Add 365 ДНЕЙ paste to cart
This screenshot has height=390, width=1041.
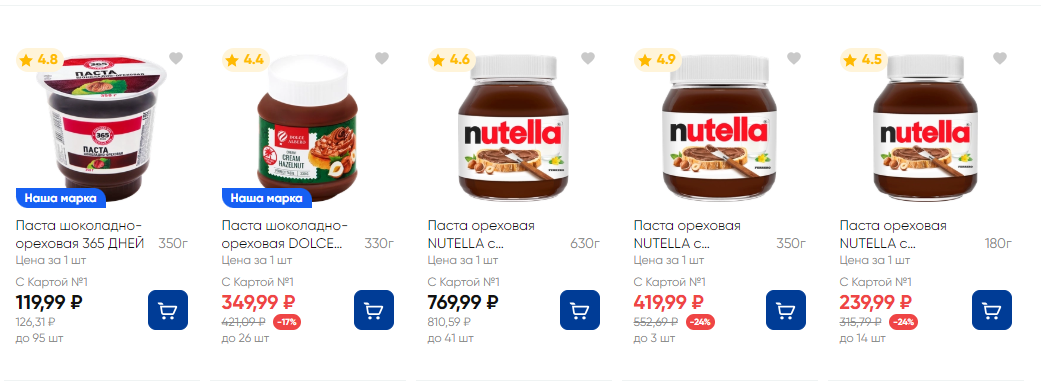tap(167, 310)
